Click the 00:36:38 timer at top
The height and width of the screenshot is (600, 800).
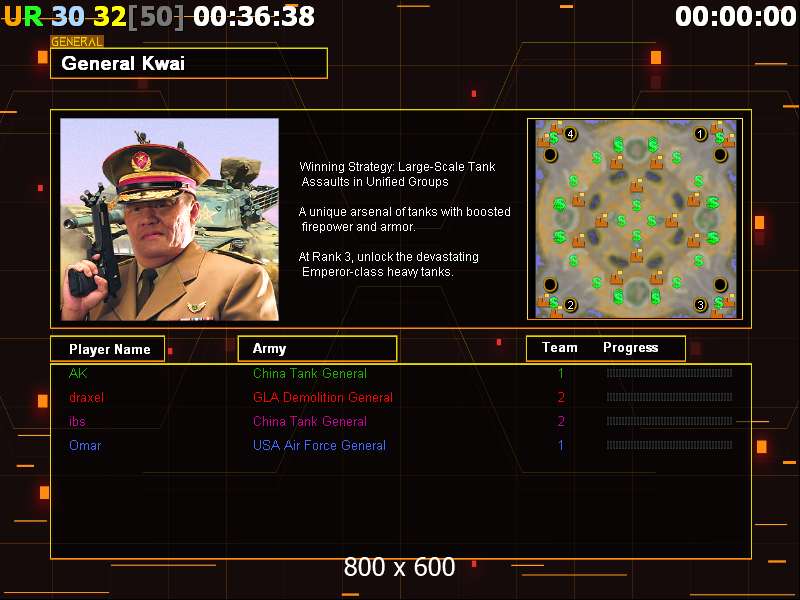[254, 16]
